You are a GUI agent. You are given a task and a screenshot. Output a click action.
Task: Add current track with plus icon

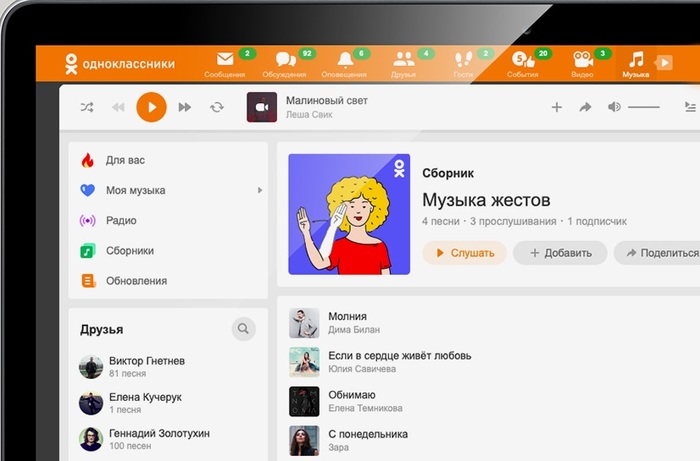[x=557, y=107]
